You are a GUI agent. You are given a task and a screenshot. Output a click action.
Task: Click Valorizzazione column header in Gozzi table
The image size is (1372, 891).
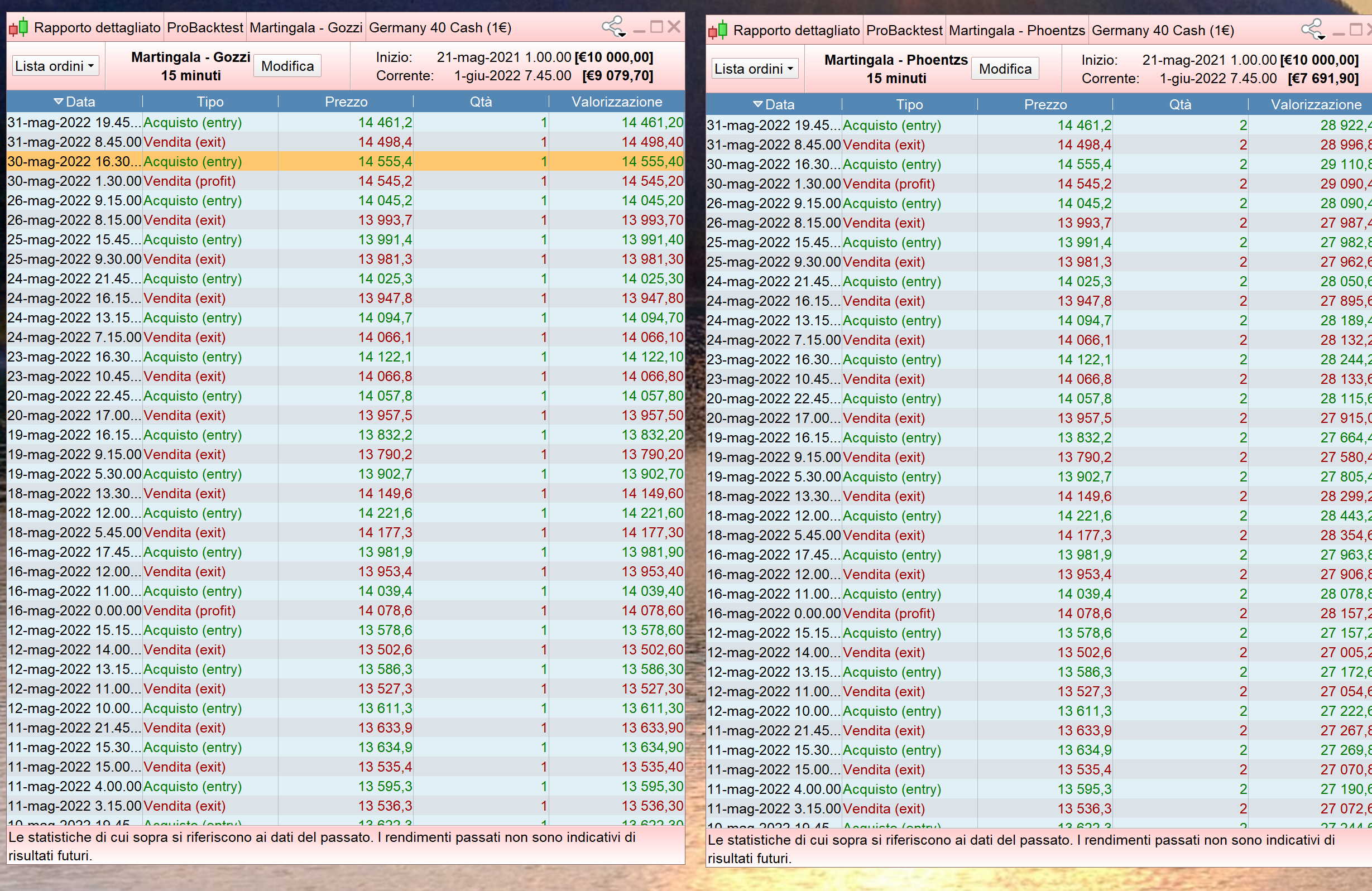616,102
